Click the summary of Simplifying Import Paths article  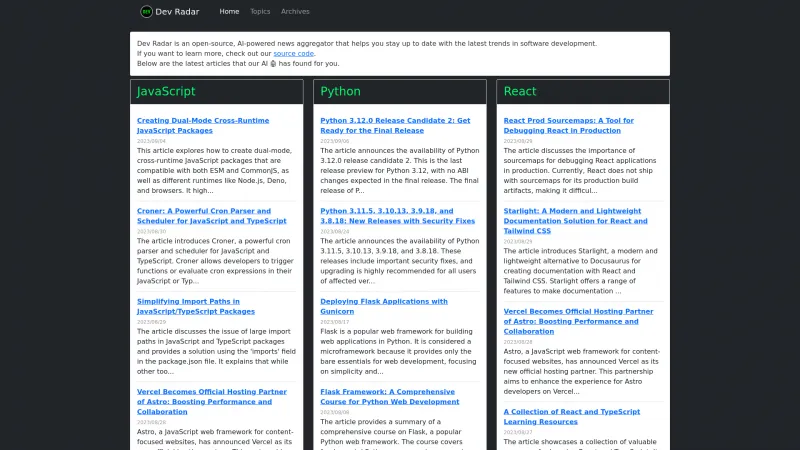tap(216, 352)
